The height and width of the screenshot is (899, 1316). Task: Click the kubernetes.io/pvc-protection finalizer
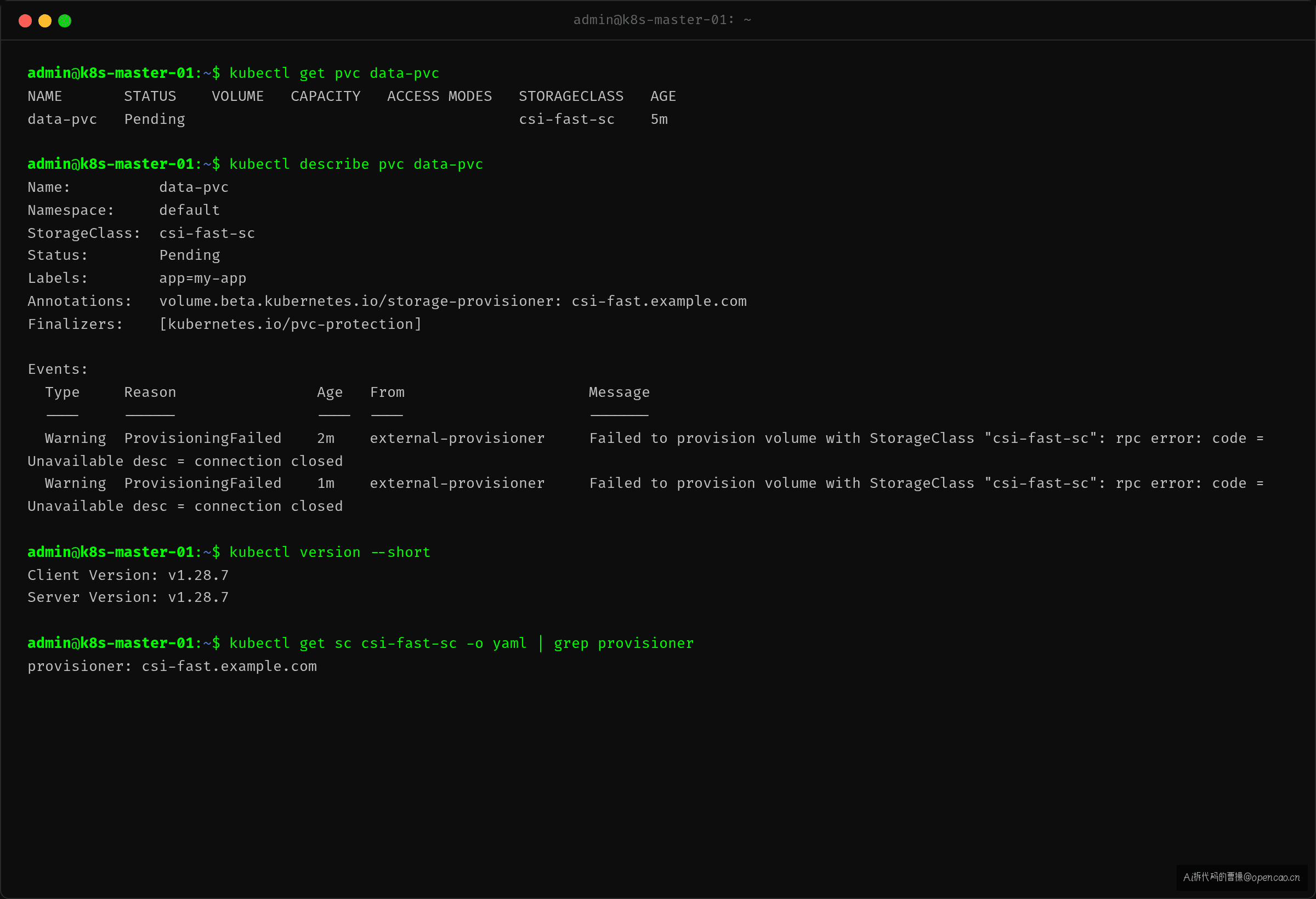291,325
